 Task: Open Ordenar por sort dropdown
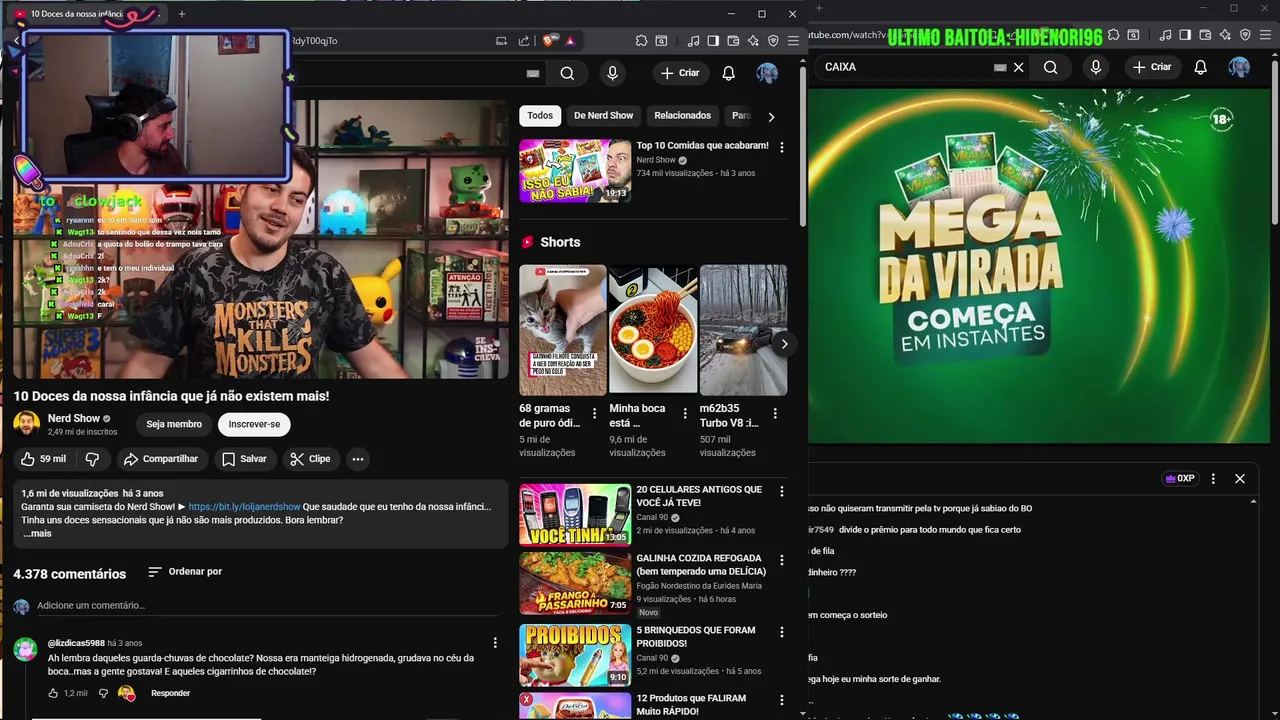pos(185,572)
